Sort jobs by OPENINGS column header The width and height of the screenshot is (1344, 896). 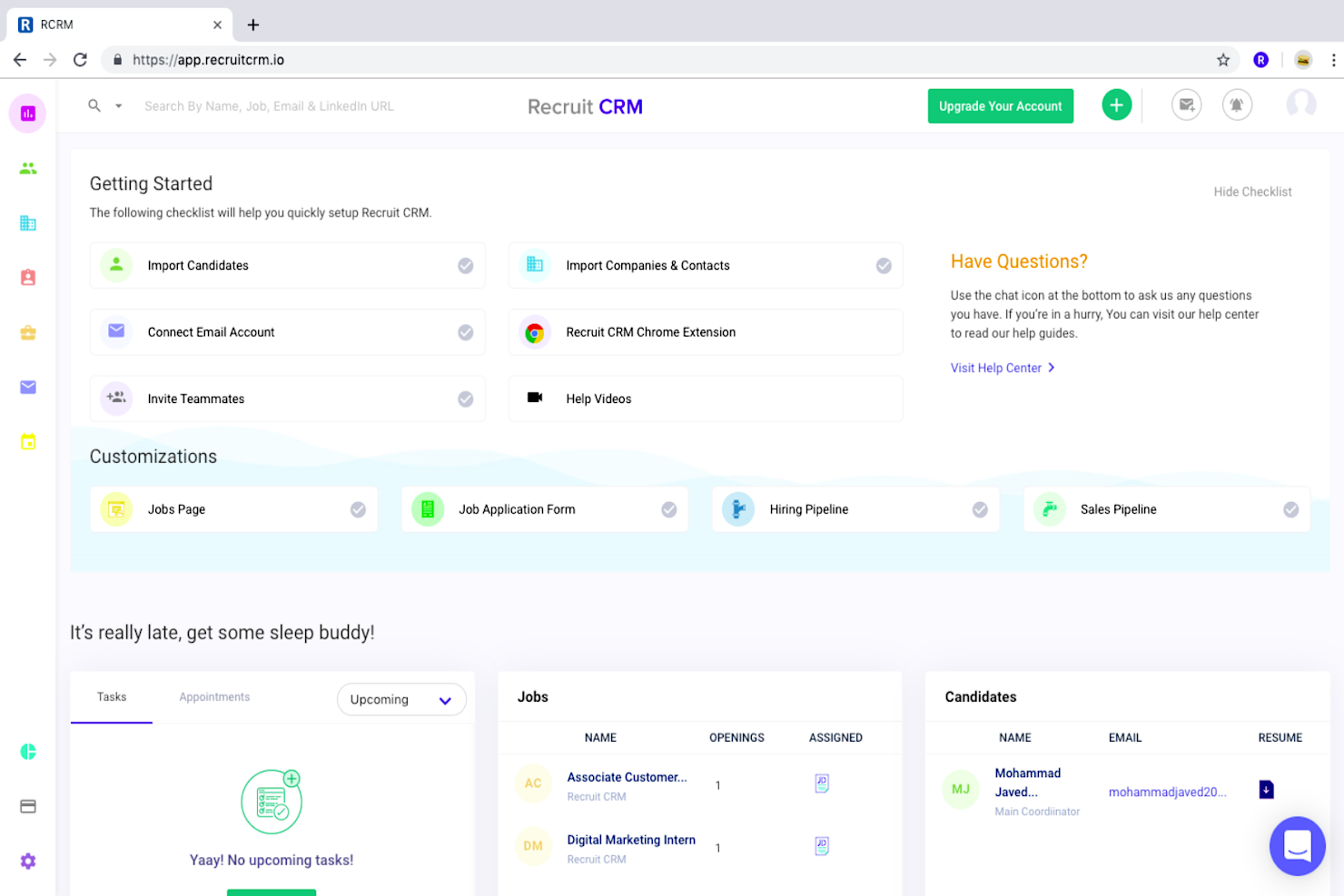click(736, 738)
